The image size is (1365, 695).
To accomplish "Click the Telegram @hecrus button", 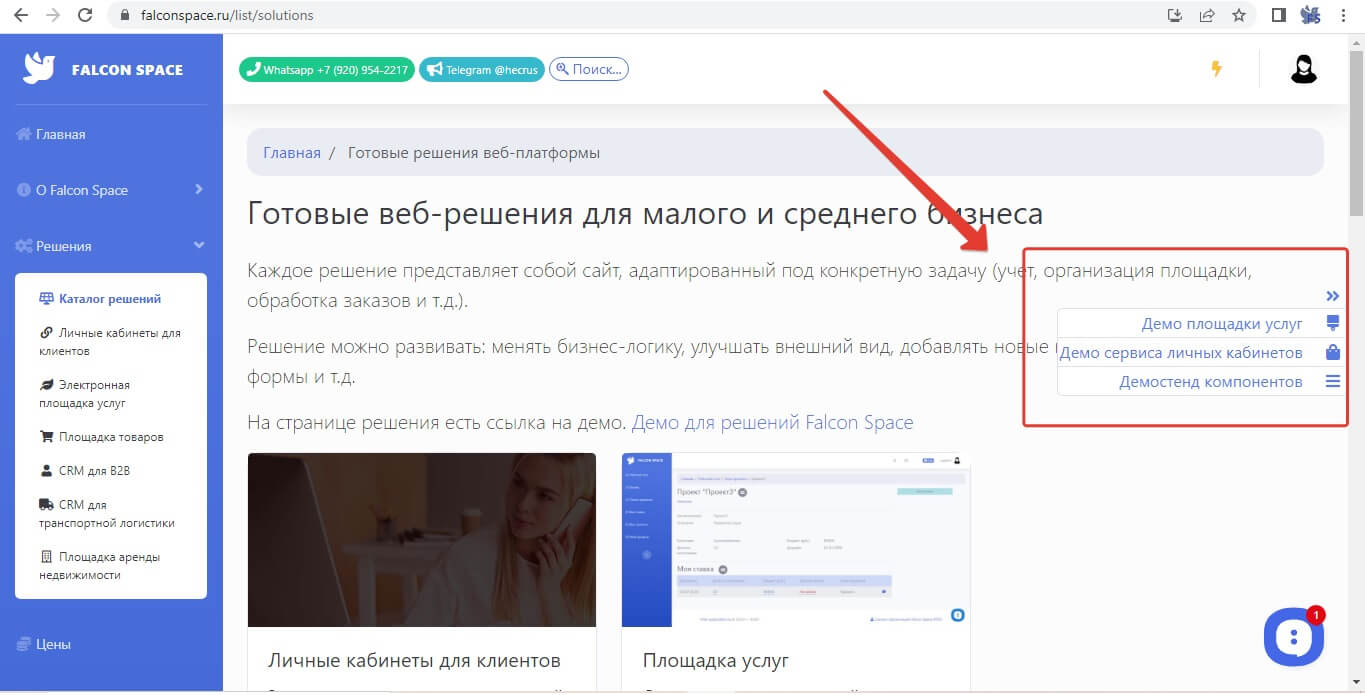I will coord(482,70).
